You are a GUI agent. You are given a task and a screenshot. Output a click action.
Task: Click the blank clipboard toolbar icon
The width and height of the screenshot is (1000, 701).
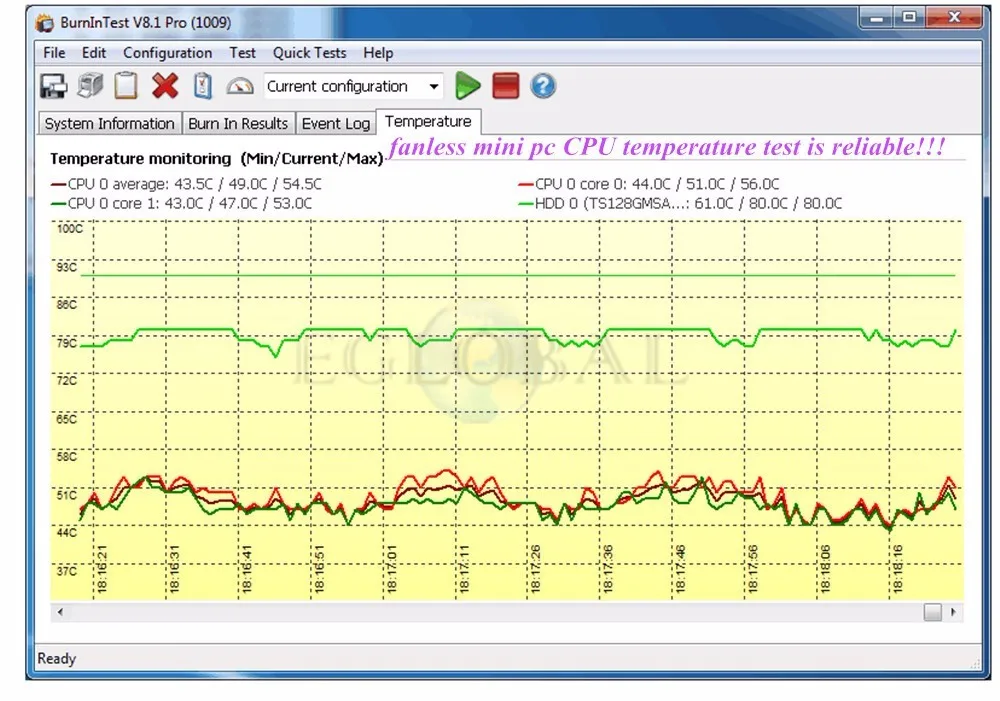pos(126,85)
